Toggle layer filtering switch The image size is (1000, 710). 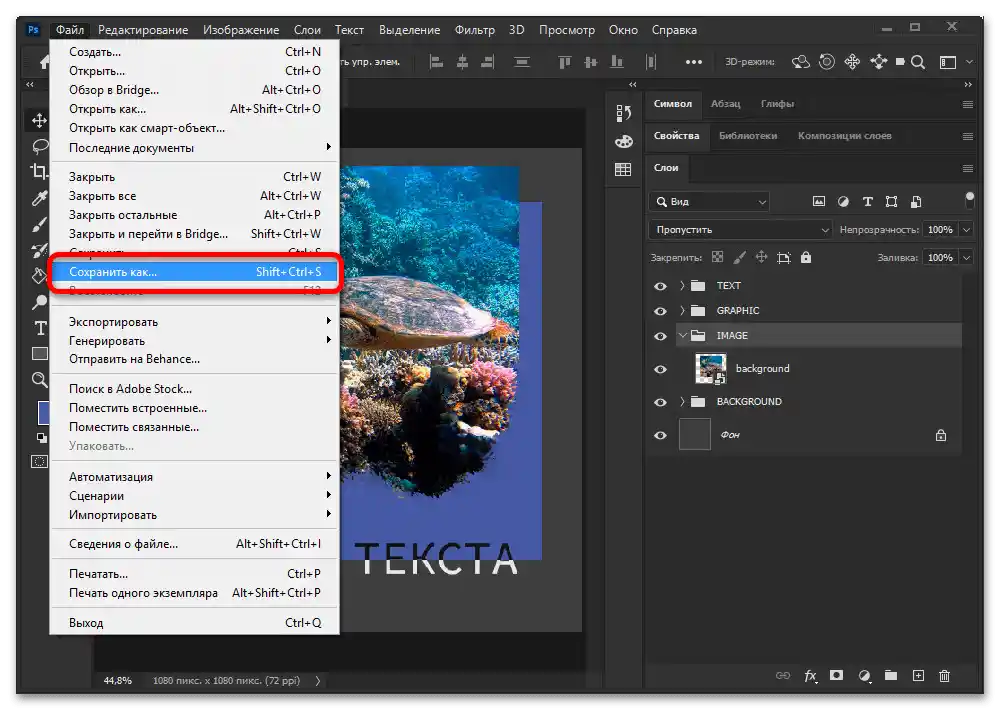click(x=969, y=200)
